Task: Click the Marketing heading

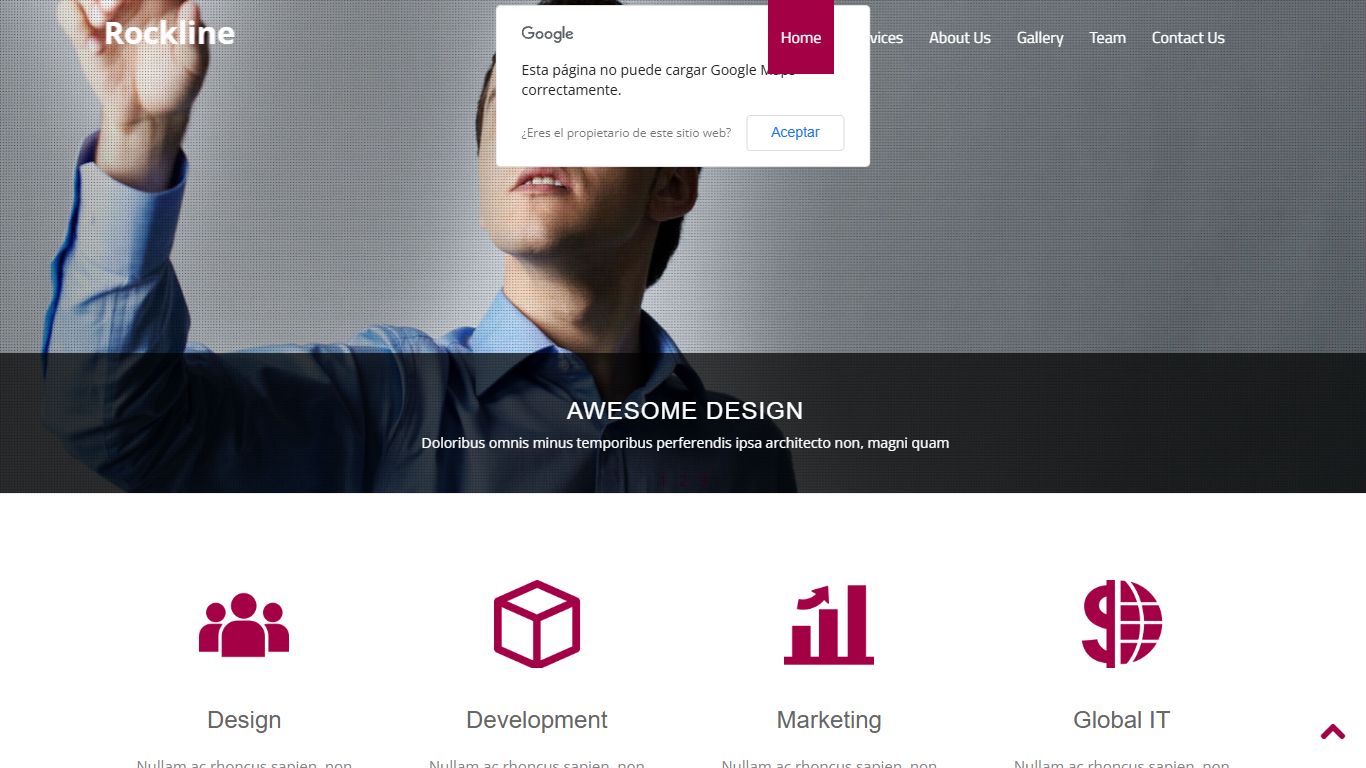Action: click(829, 720)
